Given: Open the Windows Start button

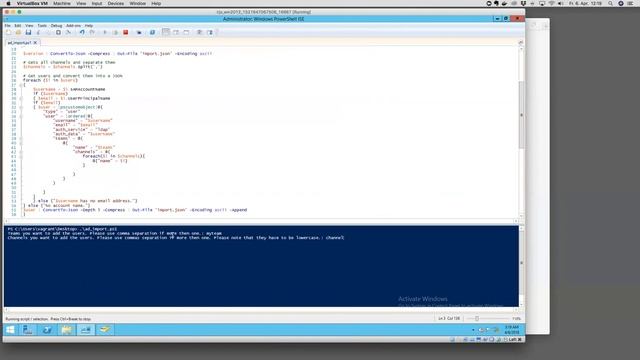Looking at the screenshot, I should 11,330.
